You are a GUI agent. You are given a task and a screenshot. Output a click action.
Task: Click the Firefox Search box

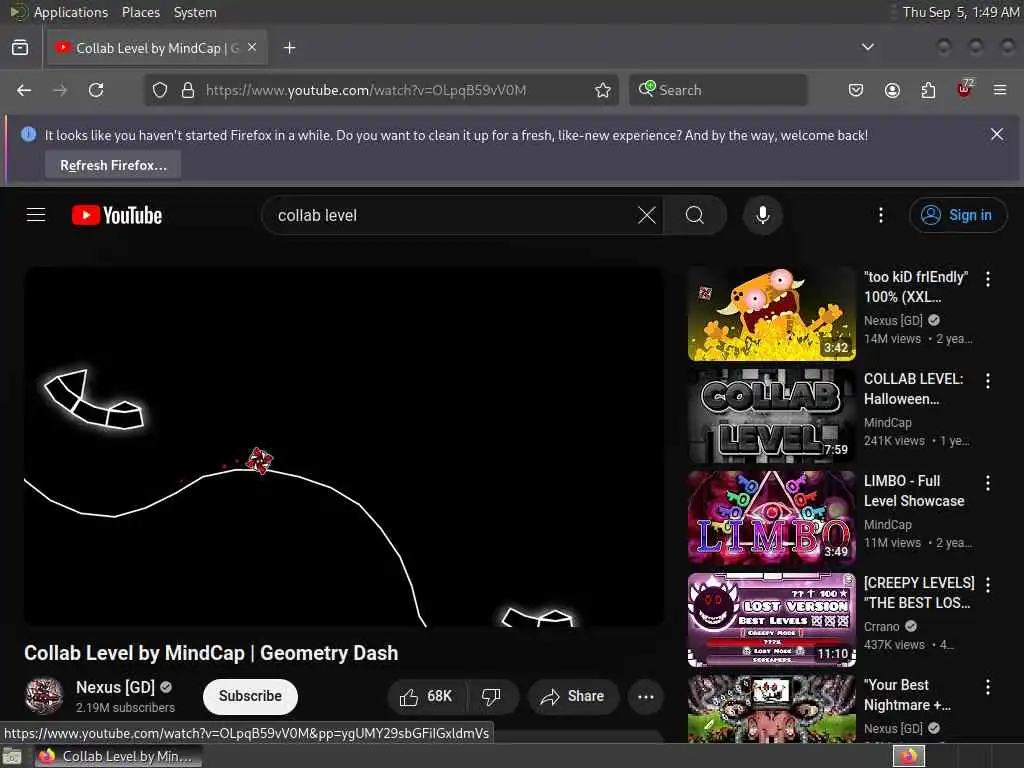point(718,90)
